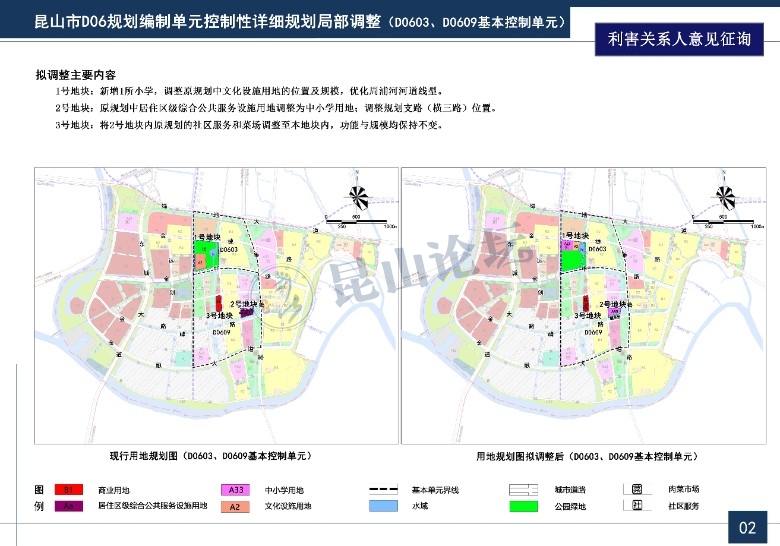Click the red B1 商业用地 legend swatch

tap(68, 490)
